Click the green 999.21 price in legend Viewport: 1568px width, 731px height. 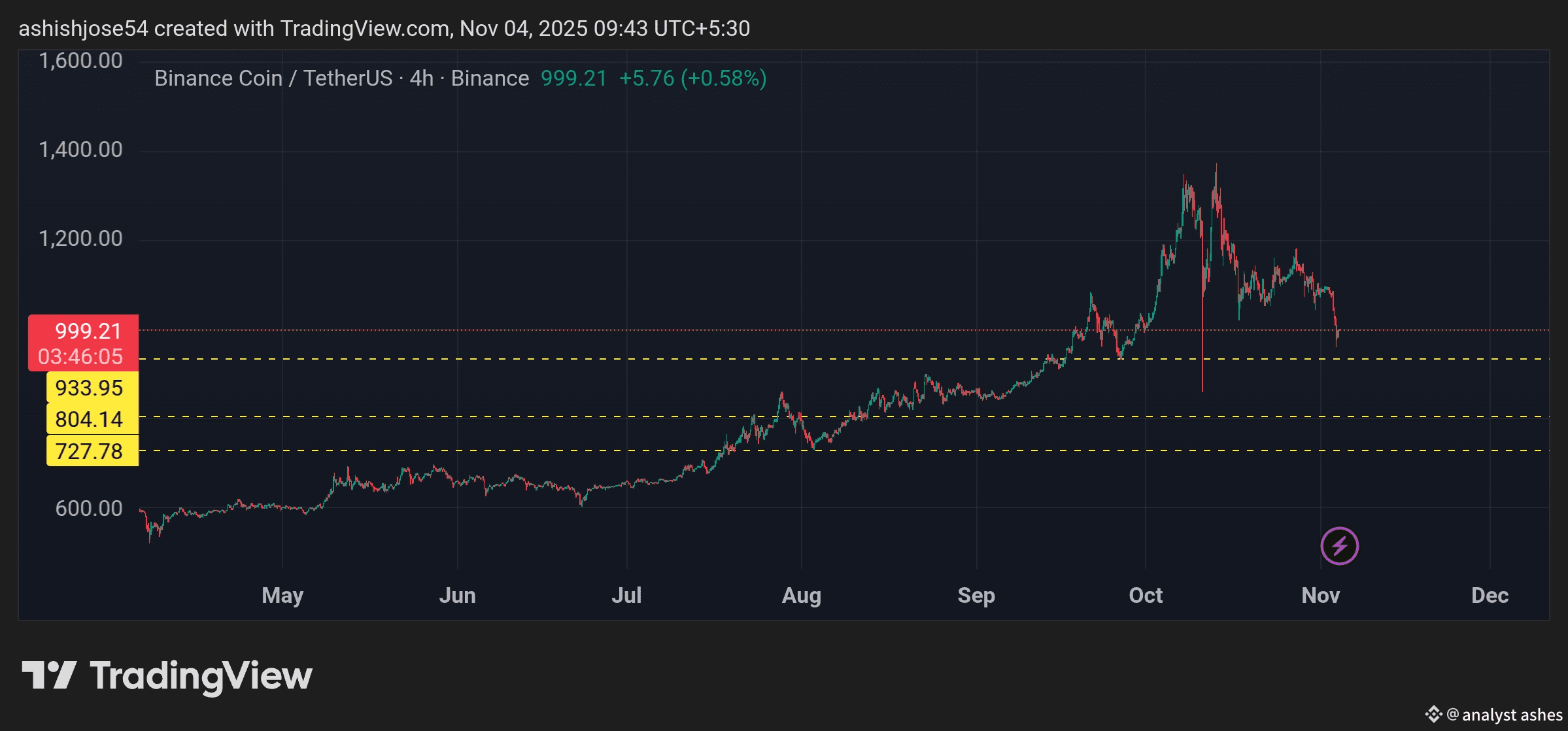click(x=573, y=78)
